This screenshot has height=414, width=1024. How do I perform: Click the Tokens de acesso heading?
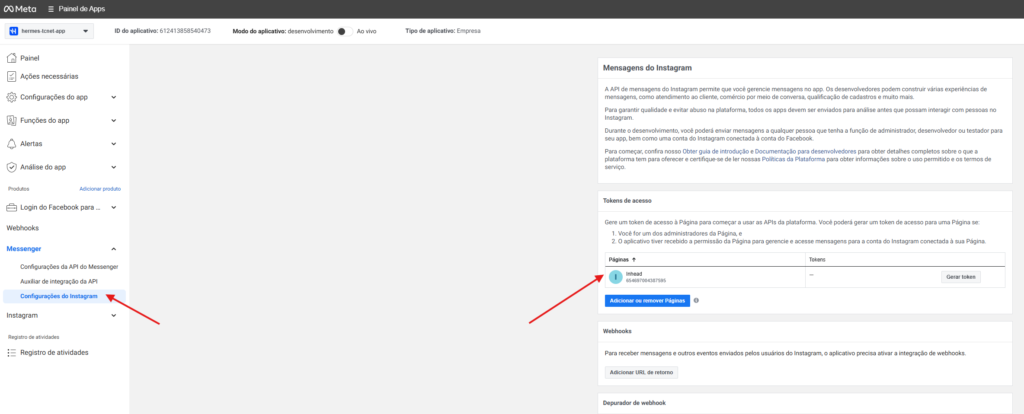tap(627, 200)
